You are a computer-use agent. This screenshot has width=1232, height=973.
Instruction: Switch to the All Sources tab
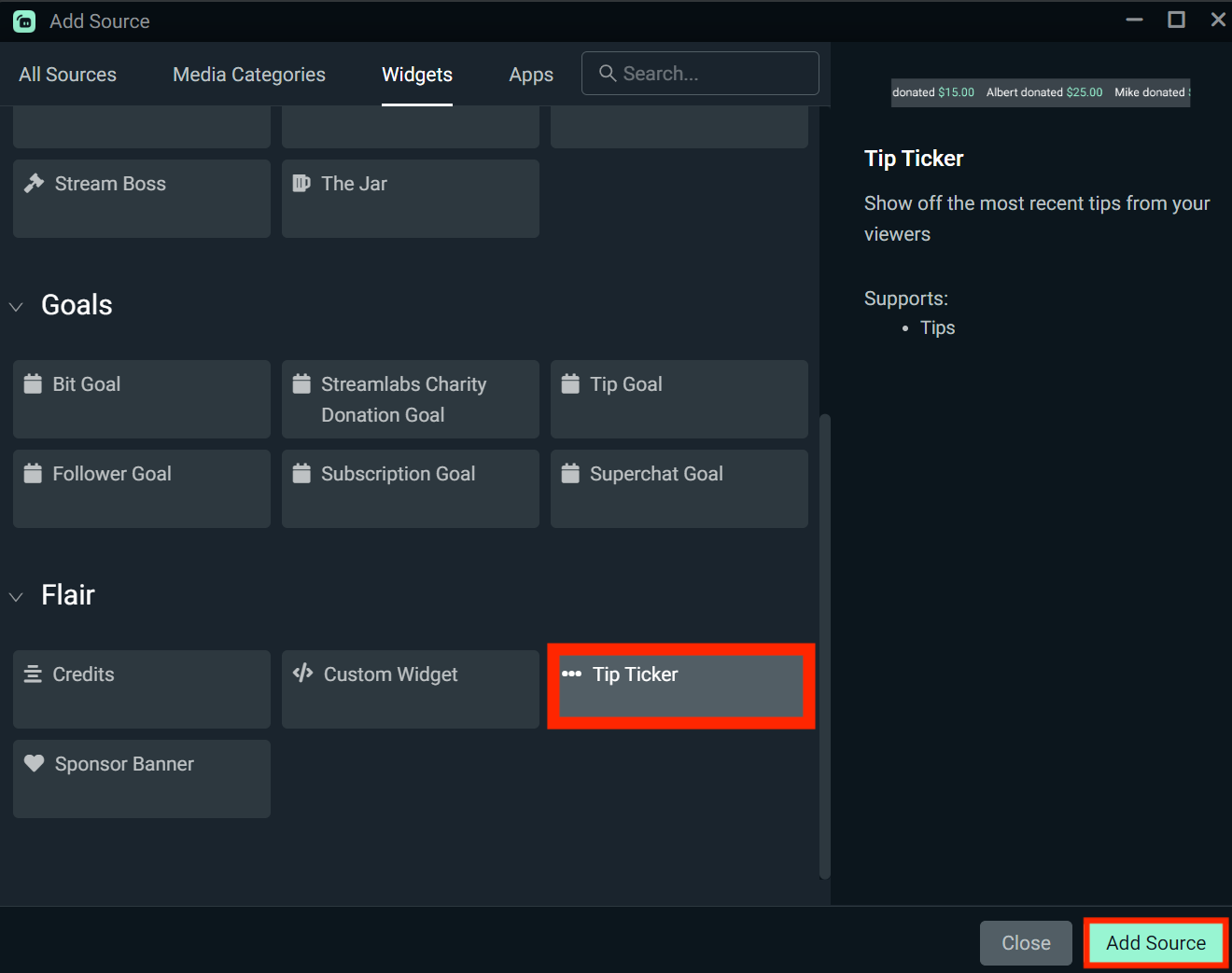[66, 74]
